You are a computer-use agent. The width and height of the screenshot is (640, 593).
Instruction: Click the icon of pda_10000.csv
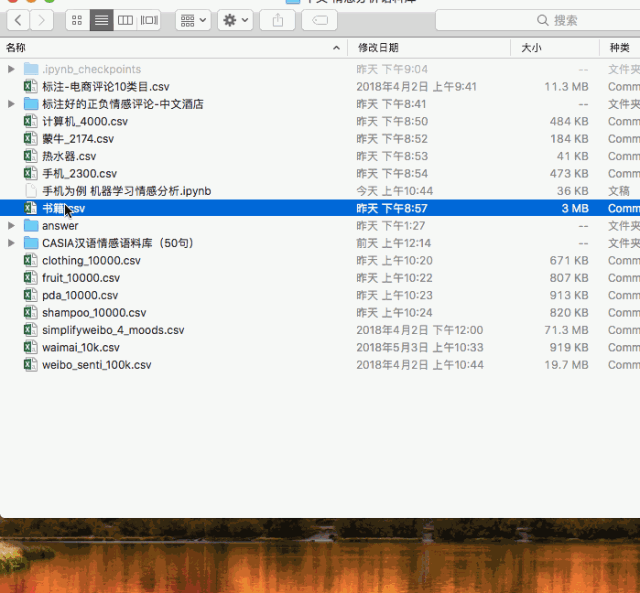pos(31,295)
